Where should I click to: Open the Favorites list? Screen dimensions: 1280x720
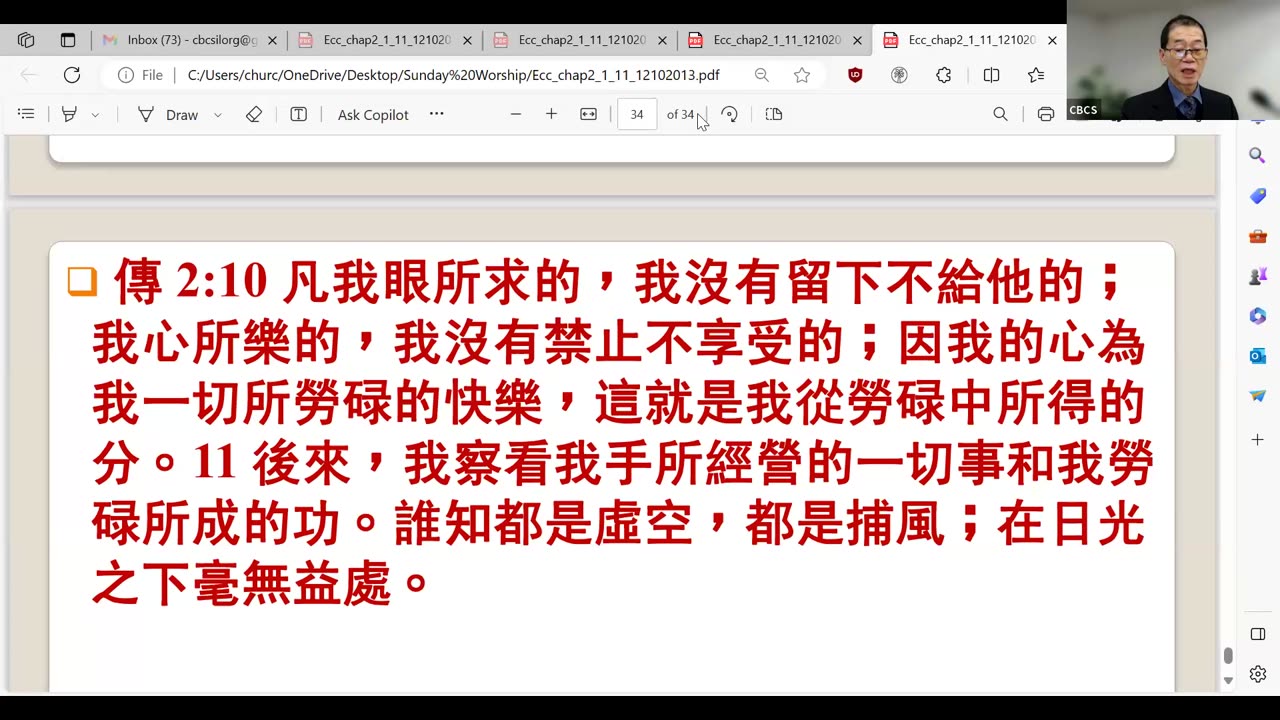[x=1036, y=75]
